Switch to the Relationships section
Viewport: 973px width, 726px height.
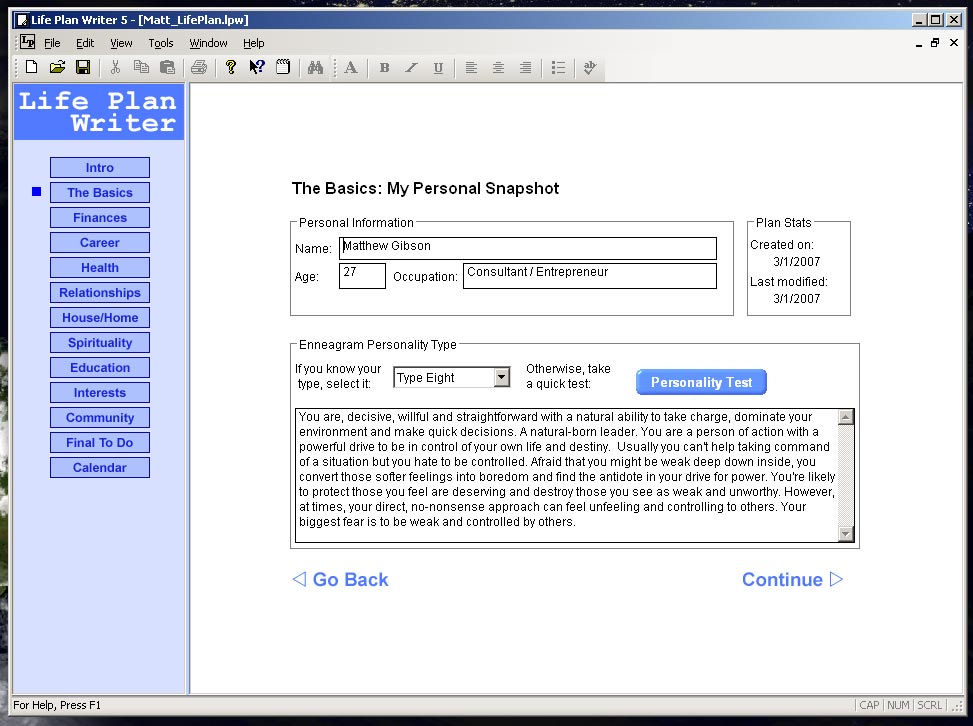(x=100, y=293)
